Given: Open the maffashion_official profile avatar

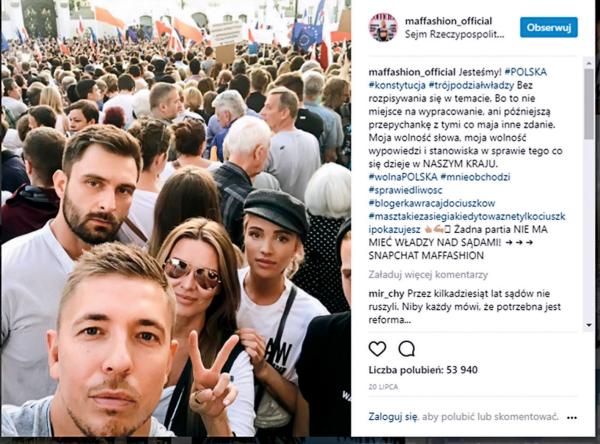Looking at the screenshot, I should coord(383,27).
